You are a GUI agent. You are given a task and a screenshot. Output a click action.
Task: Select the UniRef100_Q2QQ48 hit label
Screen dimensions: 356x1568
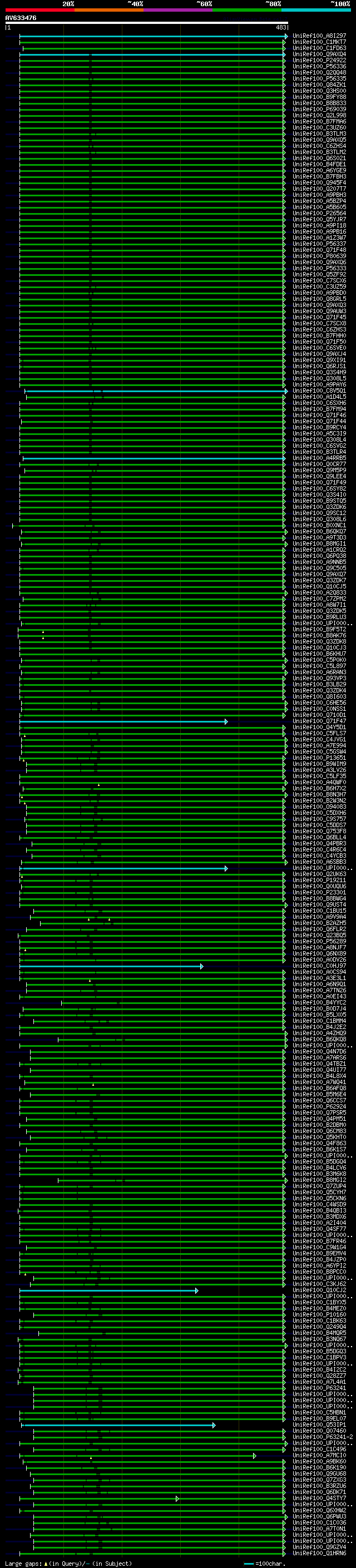point(319,72)
